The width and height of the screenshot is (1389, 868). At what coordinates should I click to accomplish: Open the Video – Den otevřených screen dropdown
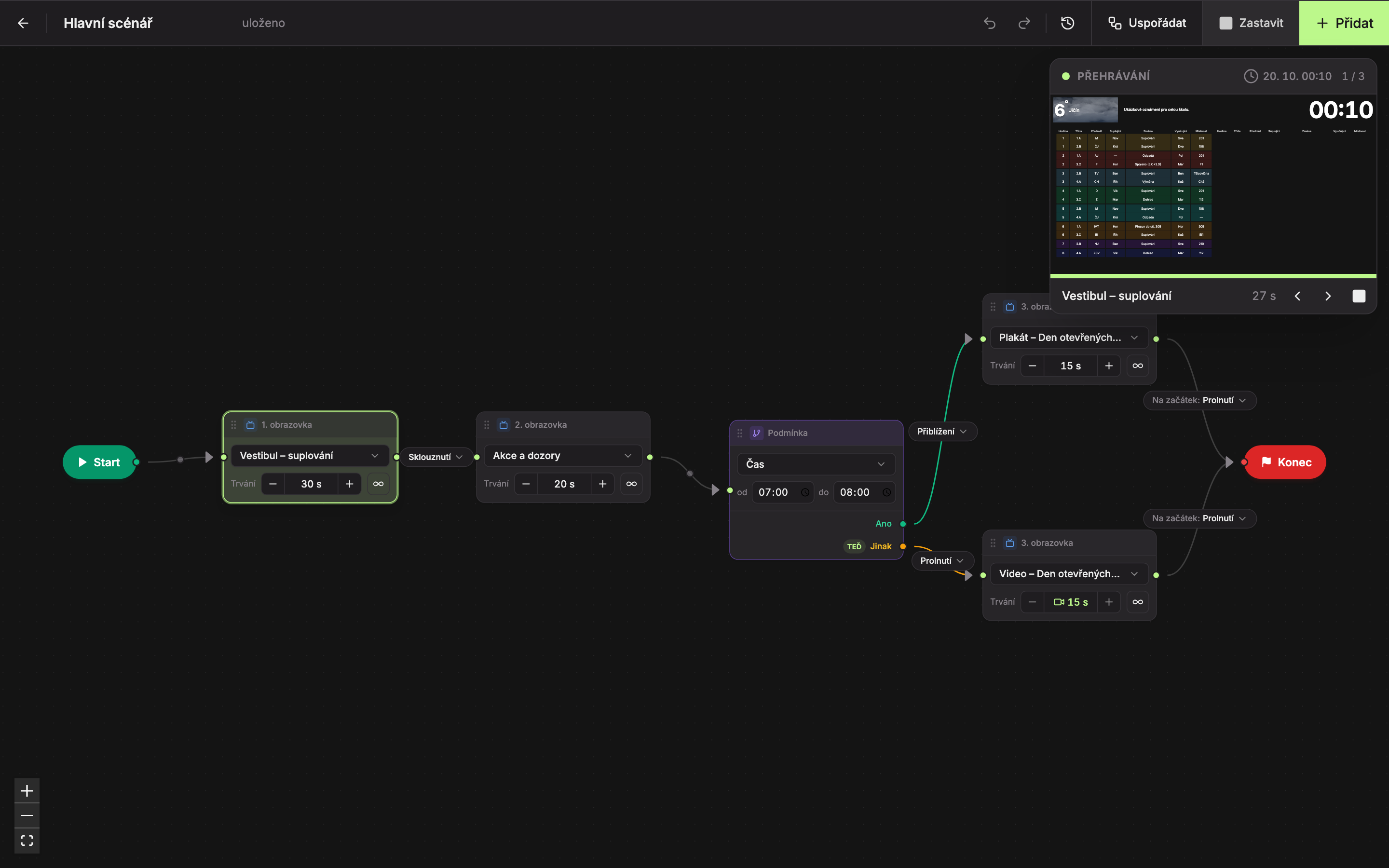[1069, 574]
